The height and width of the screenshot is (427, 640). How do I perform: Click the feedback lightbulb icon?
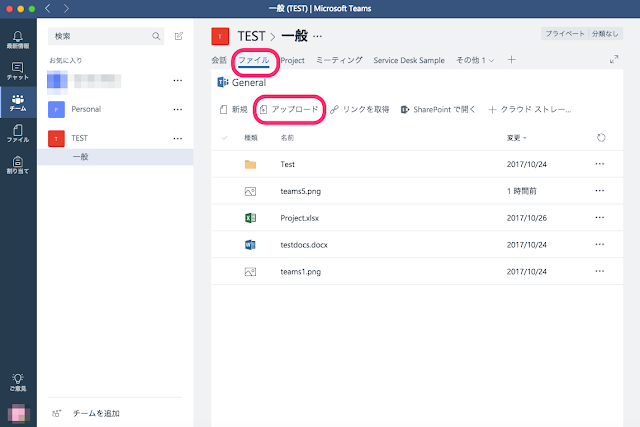click(x=18, y=383)
